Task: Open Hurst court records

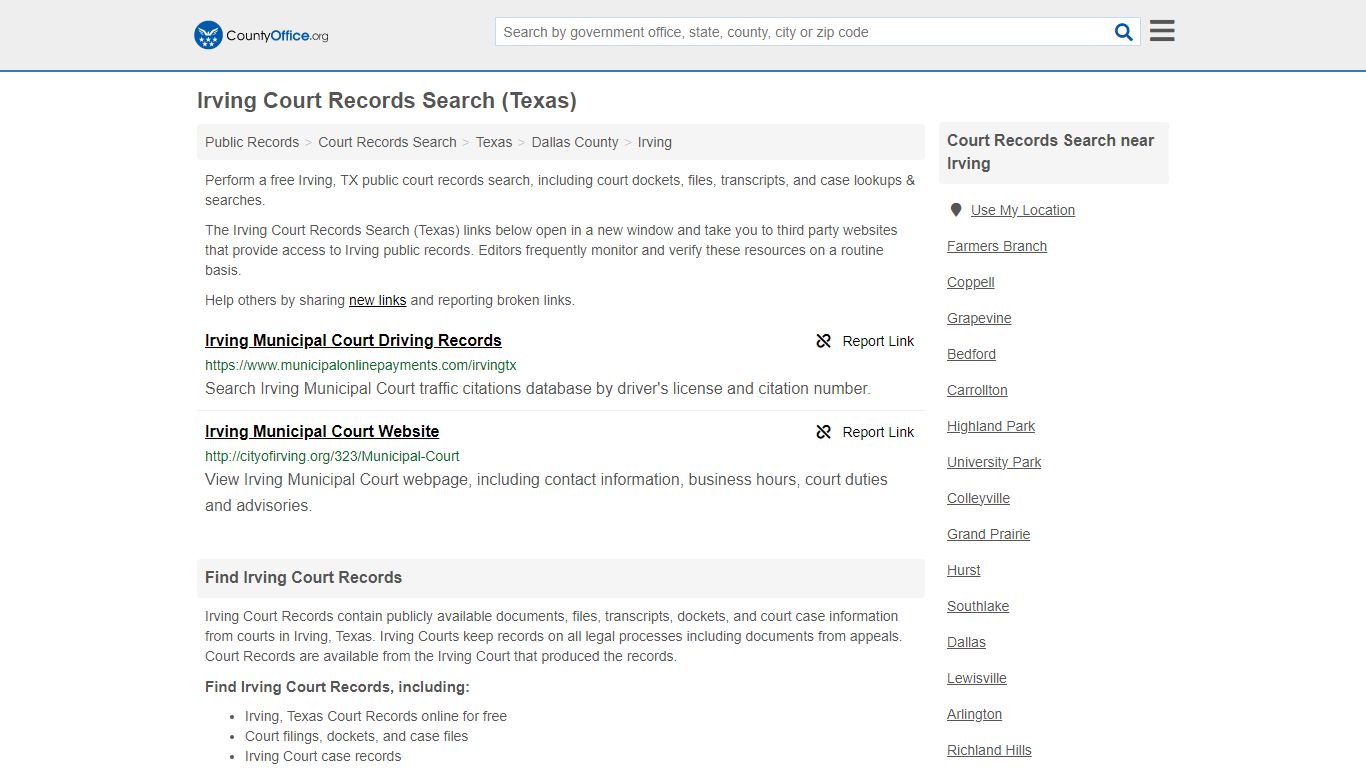Action: (964, 570)
